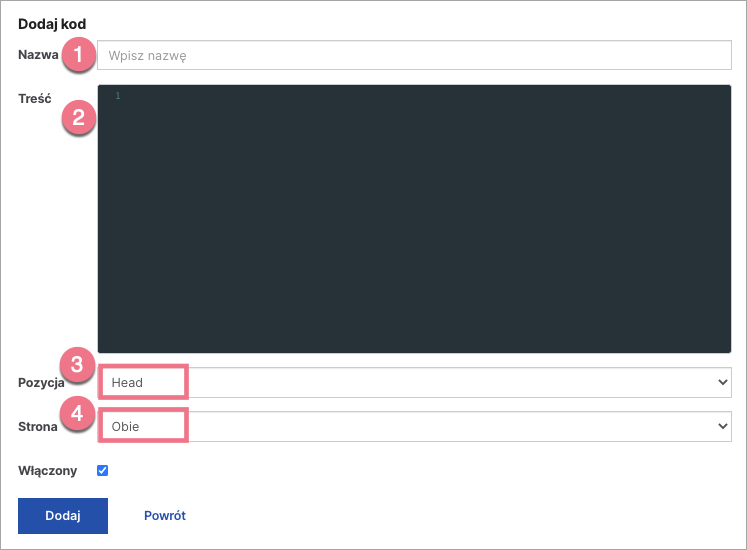
Task: Follow the Powrót link
Action: [x=165, y=516]
